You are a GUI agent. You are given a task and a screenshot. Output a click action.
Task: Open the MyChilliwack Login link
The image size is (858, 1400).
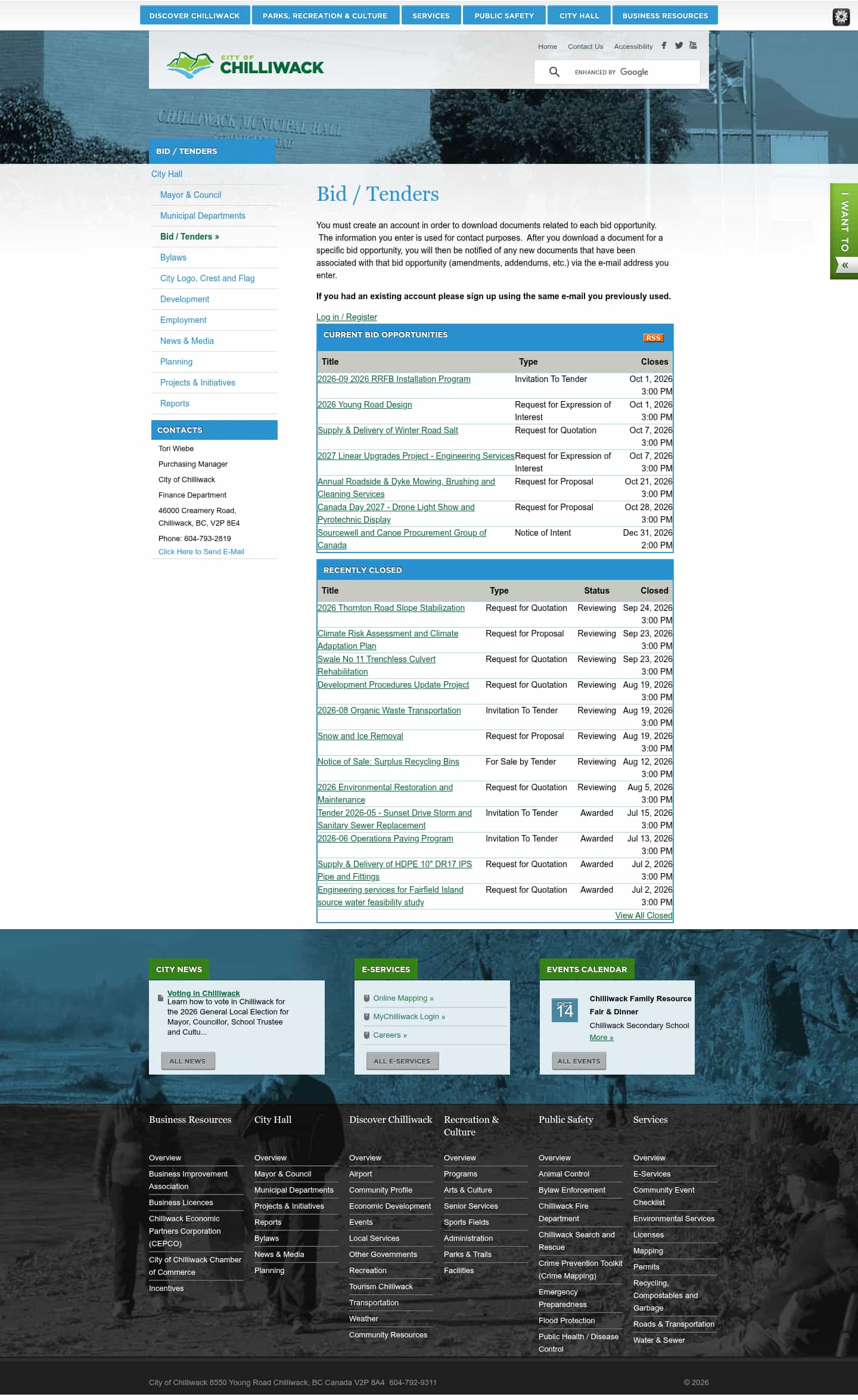409,1017
